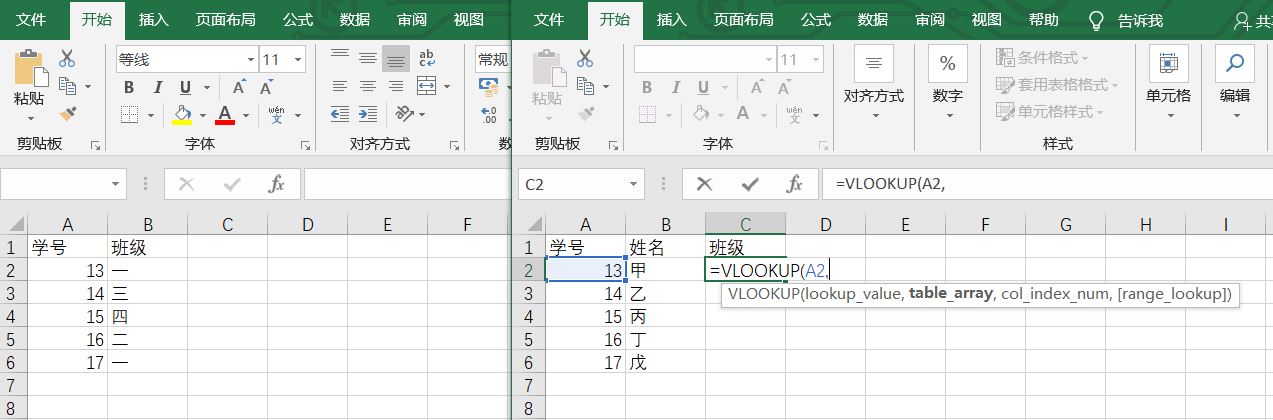Apply red font color in left window
The image size is (1273, 420).
click(x=225, y=114)
